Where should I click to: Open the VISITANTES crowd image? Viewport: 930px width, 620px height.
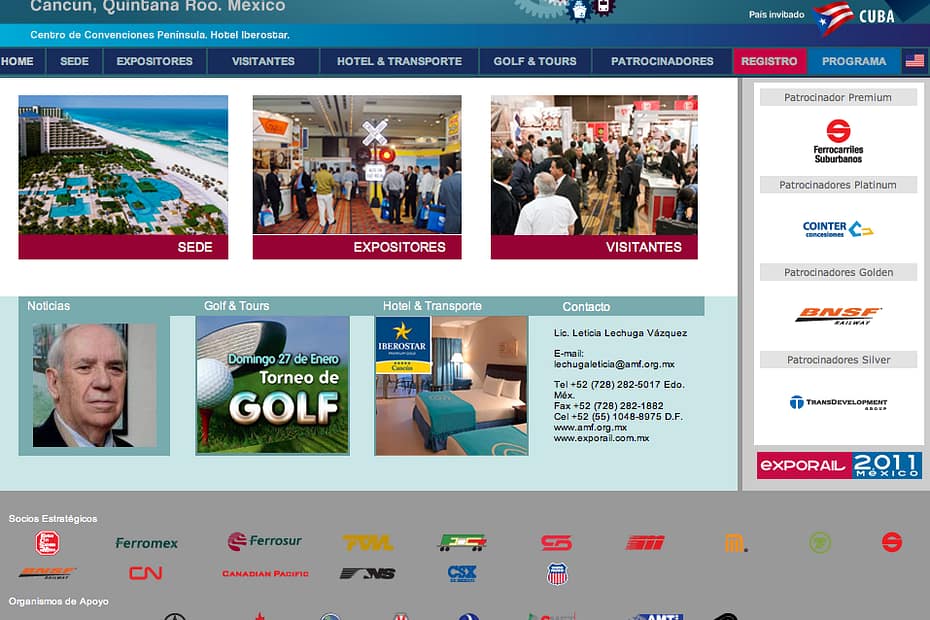[594, 165]
